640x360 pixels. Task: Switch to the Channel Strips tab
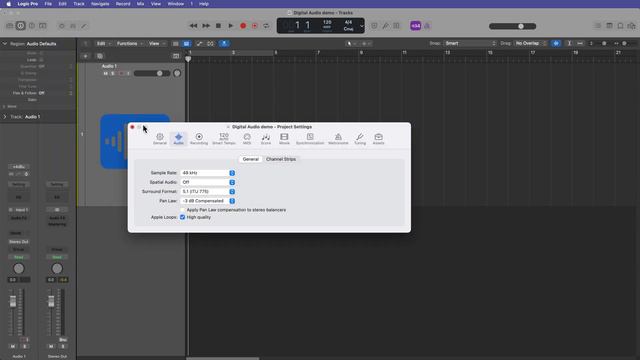pos(281,159)
